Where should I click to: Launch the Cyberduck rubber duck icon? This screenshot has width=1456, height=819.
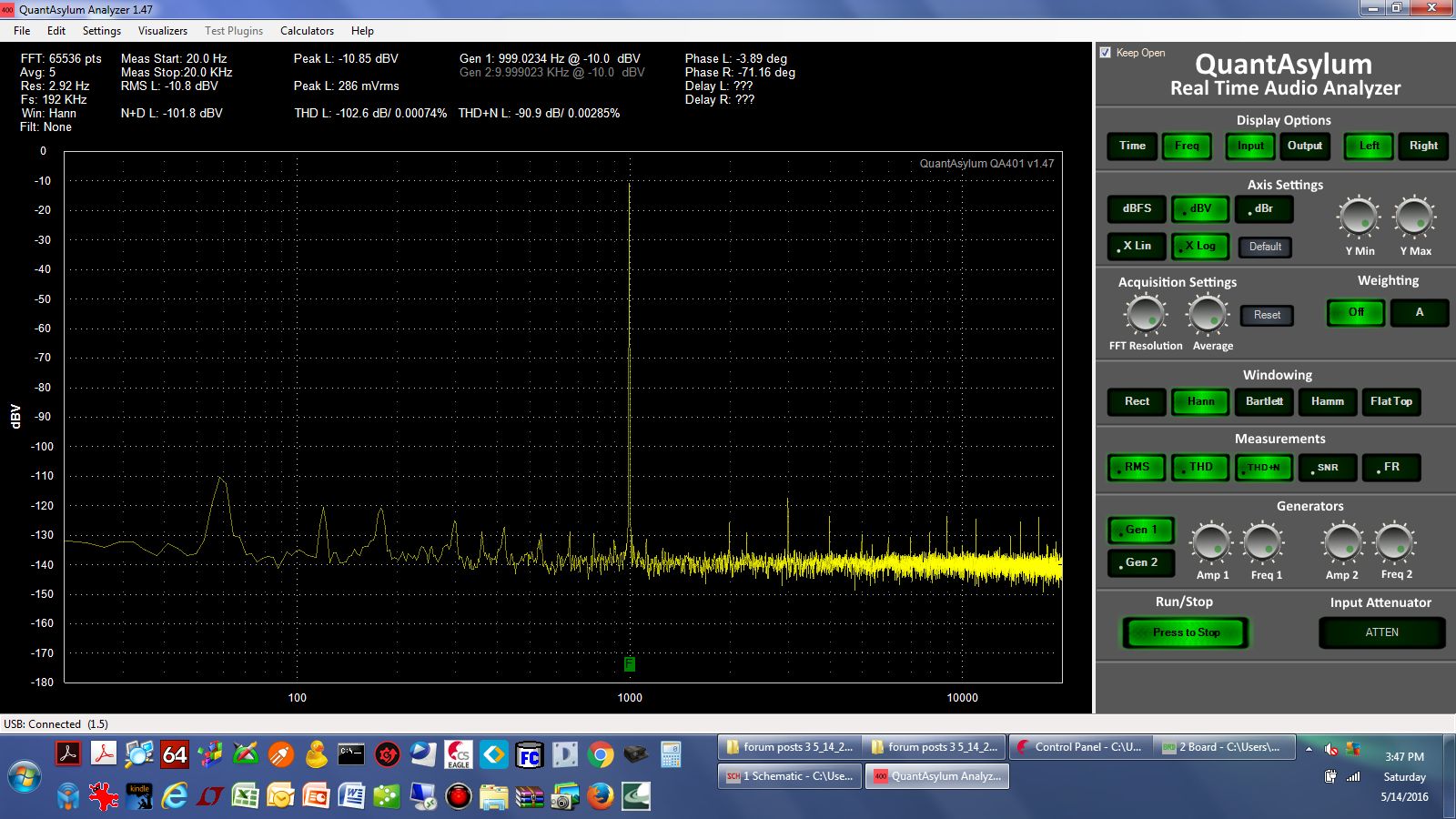click(x=316, y=754)
